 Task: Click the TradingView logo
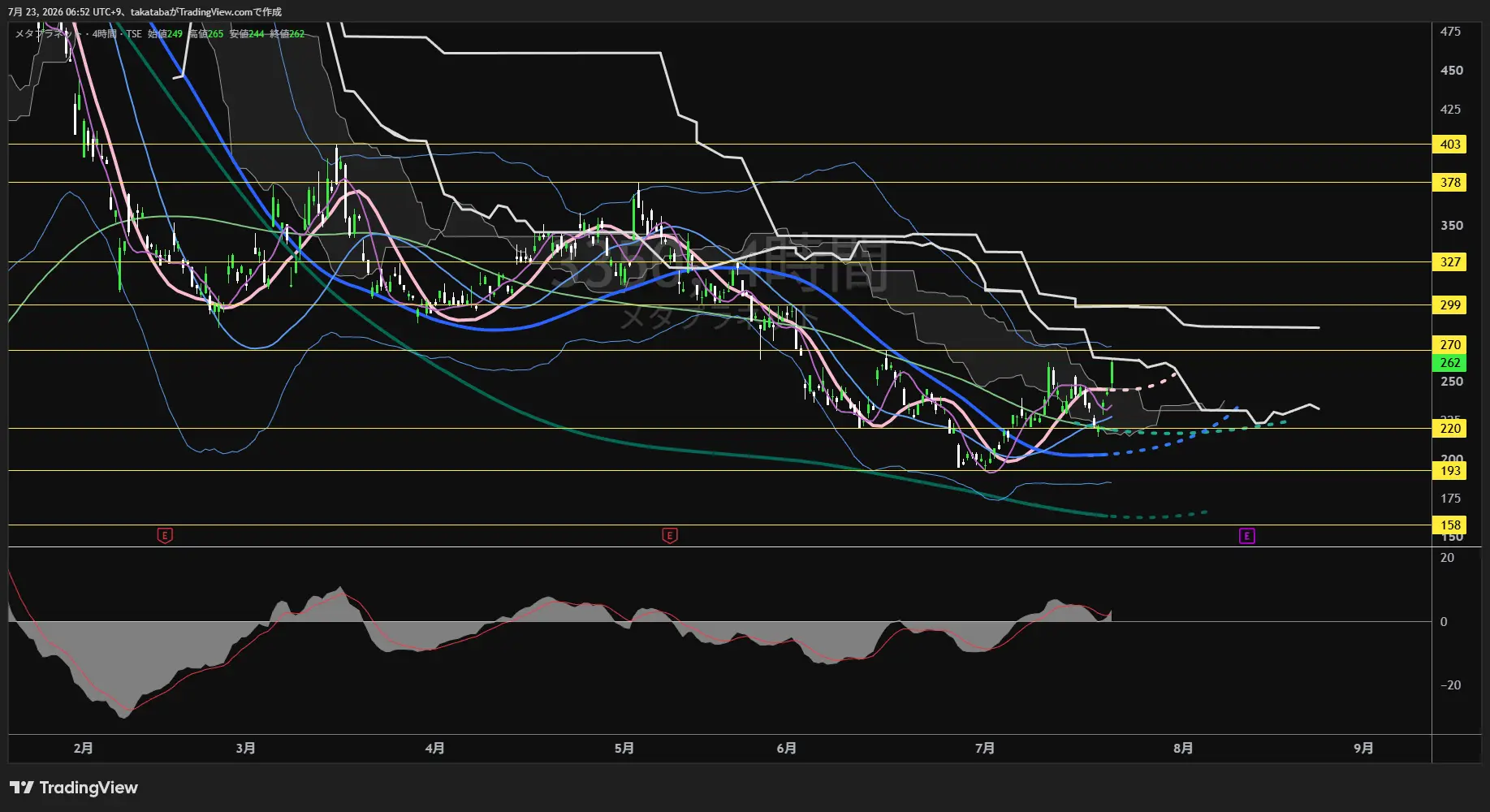coord(74,788)
